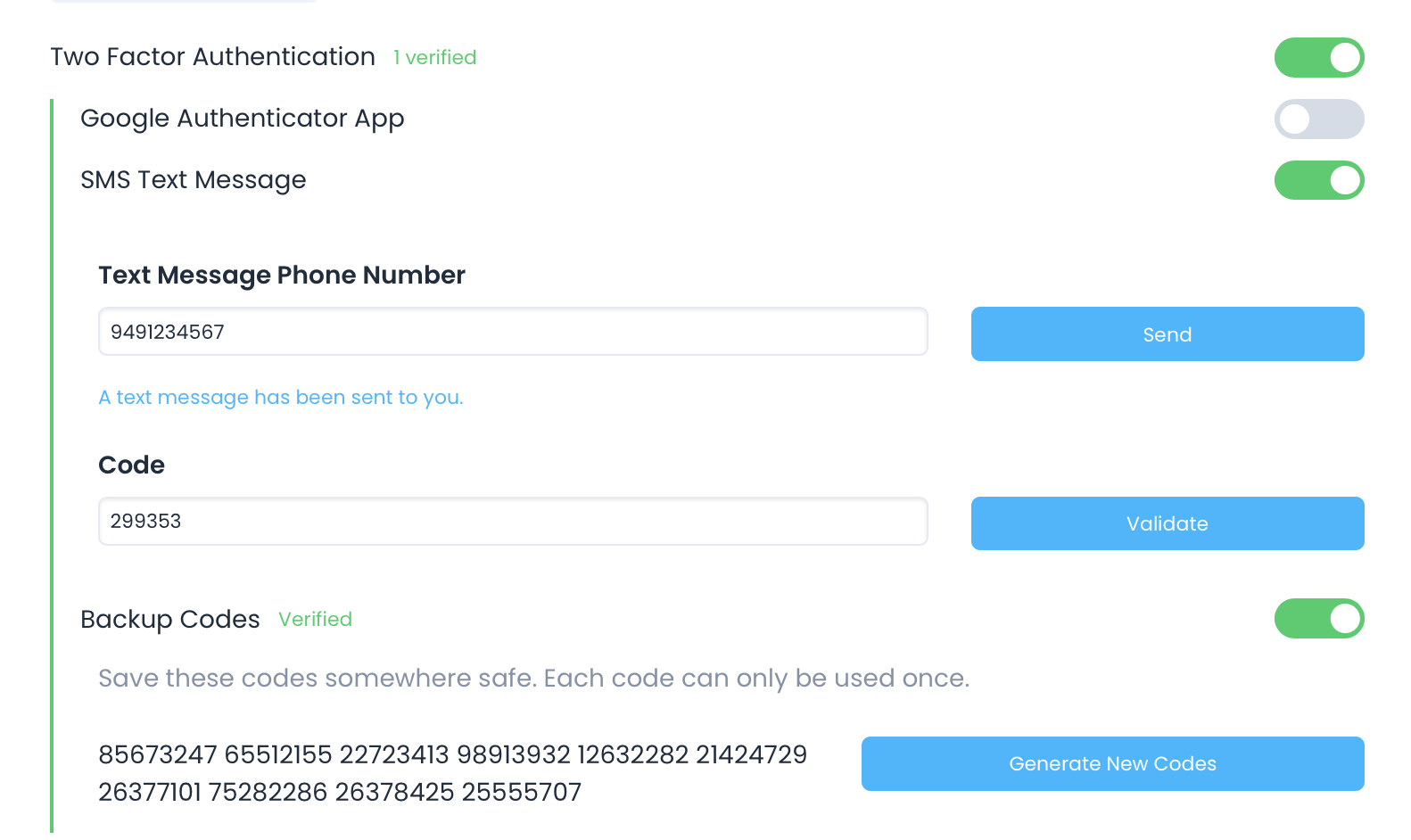The image size is (1411, 840).
Task: Click the Code heading label
Action: 131,465
